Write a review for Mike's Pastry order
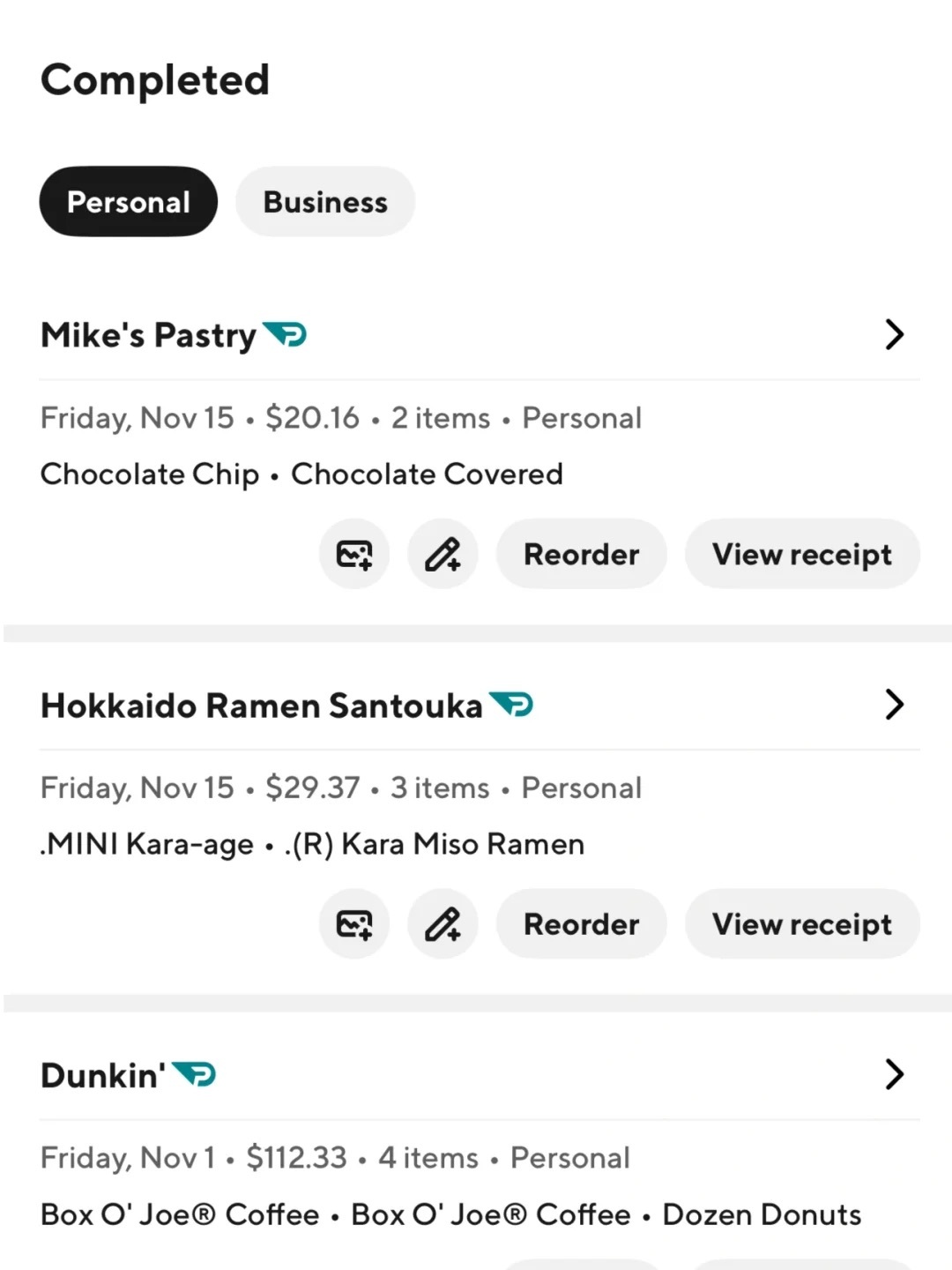This screenshot has height=1270, width=952. [443, 554]
